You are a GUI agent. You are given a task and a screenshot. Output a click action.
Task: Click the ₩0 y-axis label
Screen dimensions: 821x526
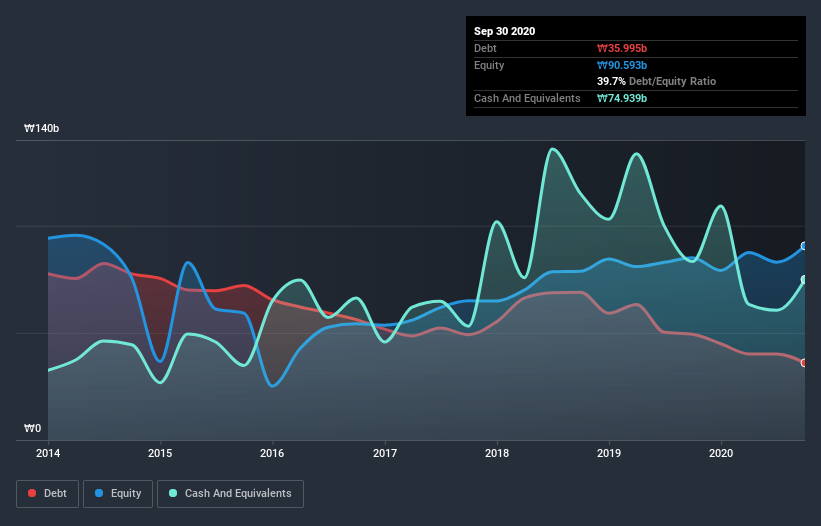coord(32,428)
